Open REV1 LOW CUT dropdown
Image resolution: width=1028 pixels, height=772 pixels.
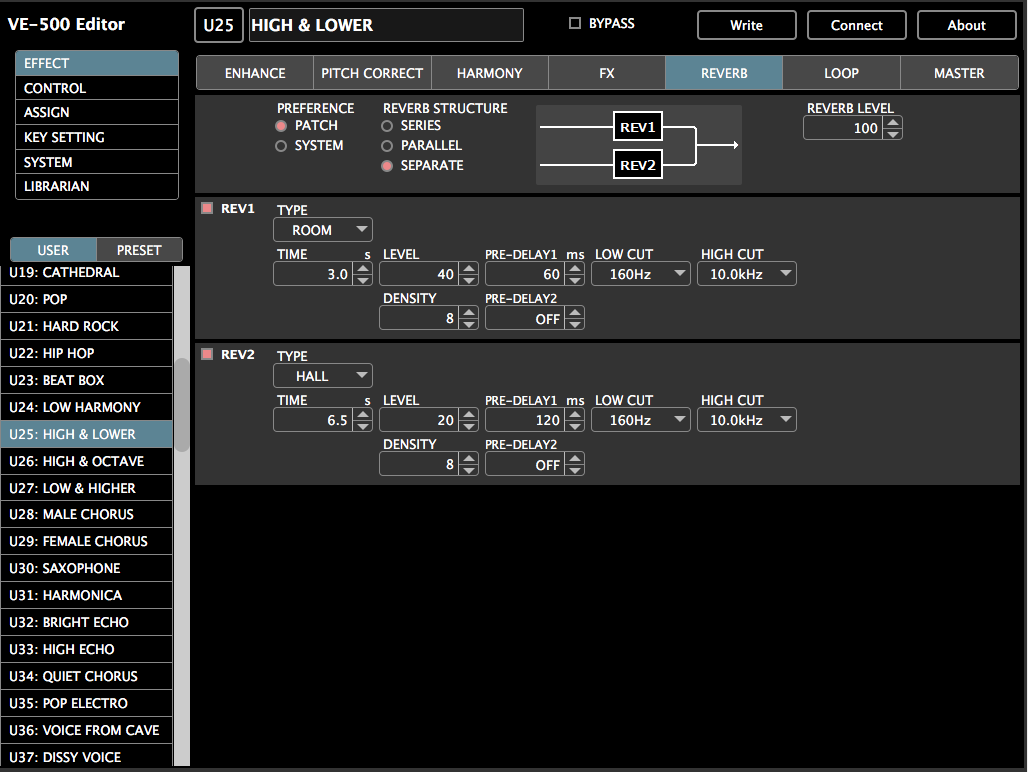tap(641, 274)
